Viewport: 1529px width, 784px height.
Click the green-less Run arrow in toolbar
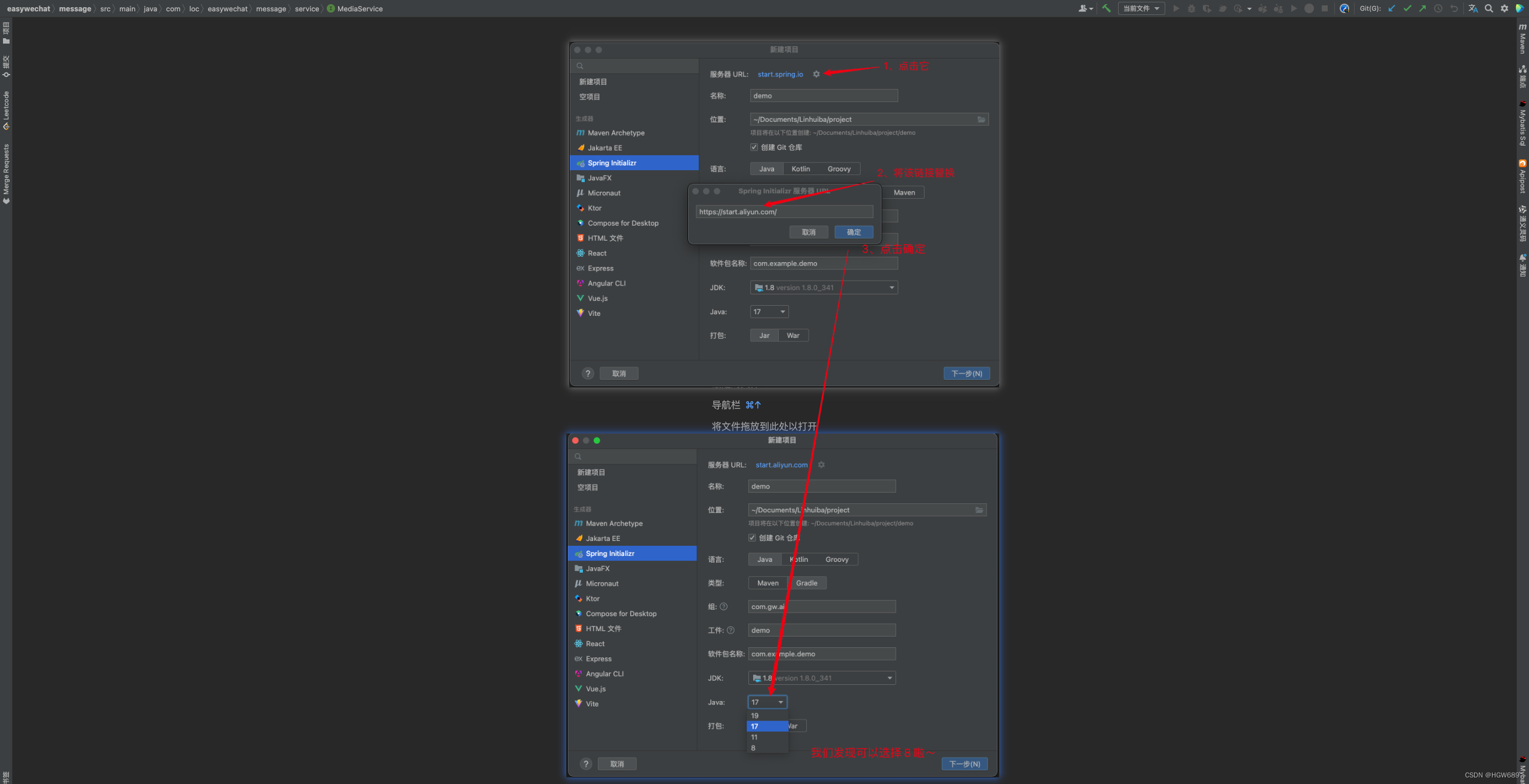pyautogui.click(x=1176, y=8)
